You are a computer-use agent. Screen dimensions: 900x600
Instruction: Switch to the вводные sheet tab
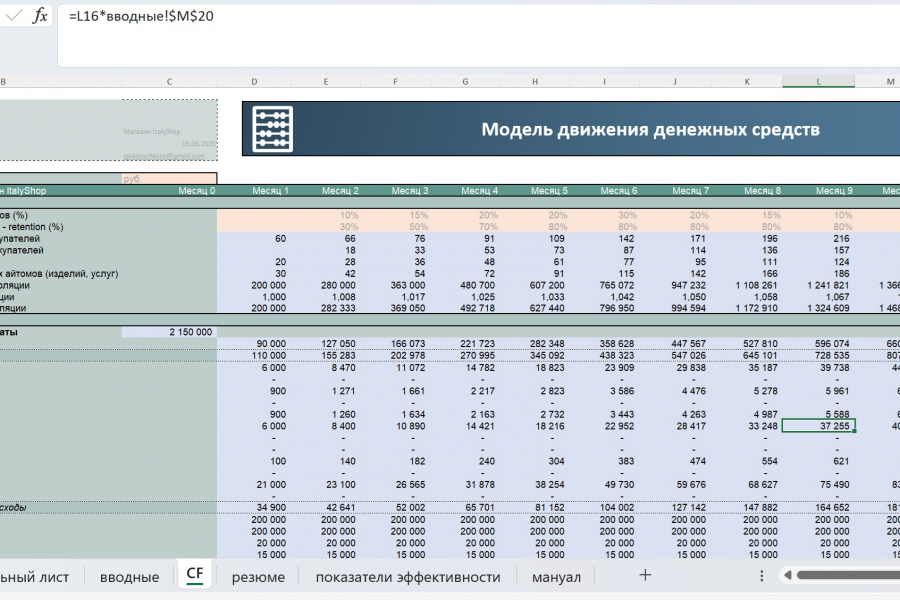pyautogui.click(x=129, y=577)
